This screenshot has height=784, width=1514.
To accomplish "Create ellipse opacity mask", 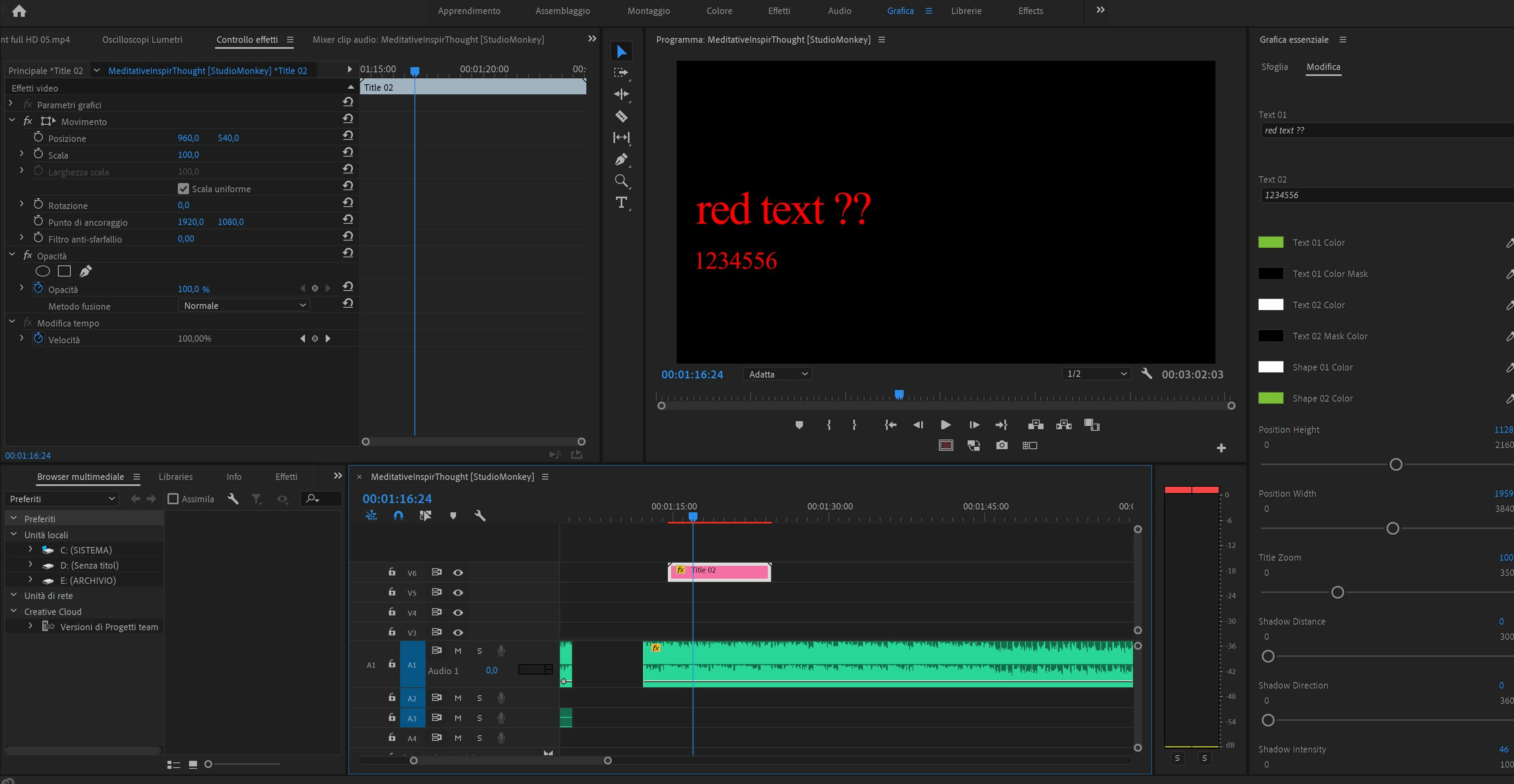I will tap(42, 271).
